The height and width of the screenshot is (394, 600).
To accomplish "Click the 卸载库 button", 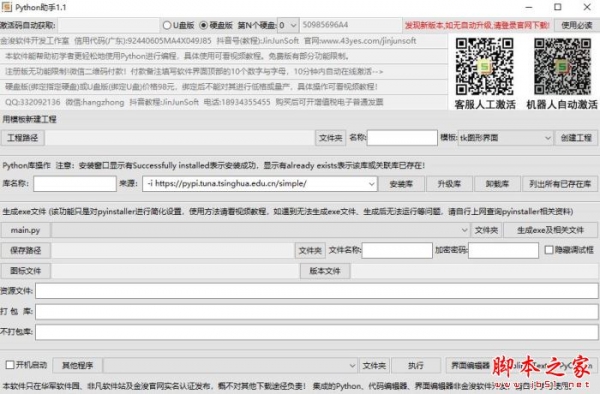I will (x=497, y=184).
